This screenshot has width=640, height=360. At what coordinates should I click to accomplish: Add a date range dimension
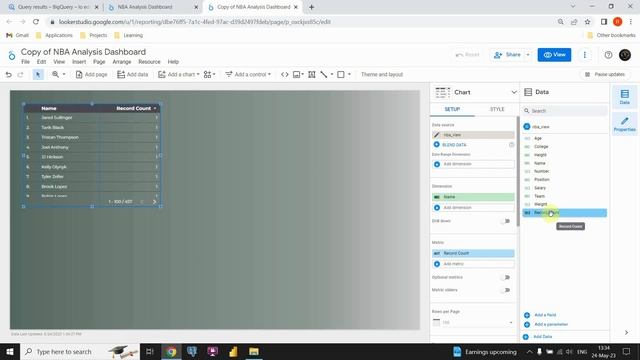click(473, 164)
